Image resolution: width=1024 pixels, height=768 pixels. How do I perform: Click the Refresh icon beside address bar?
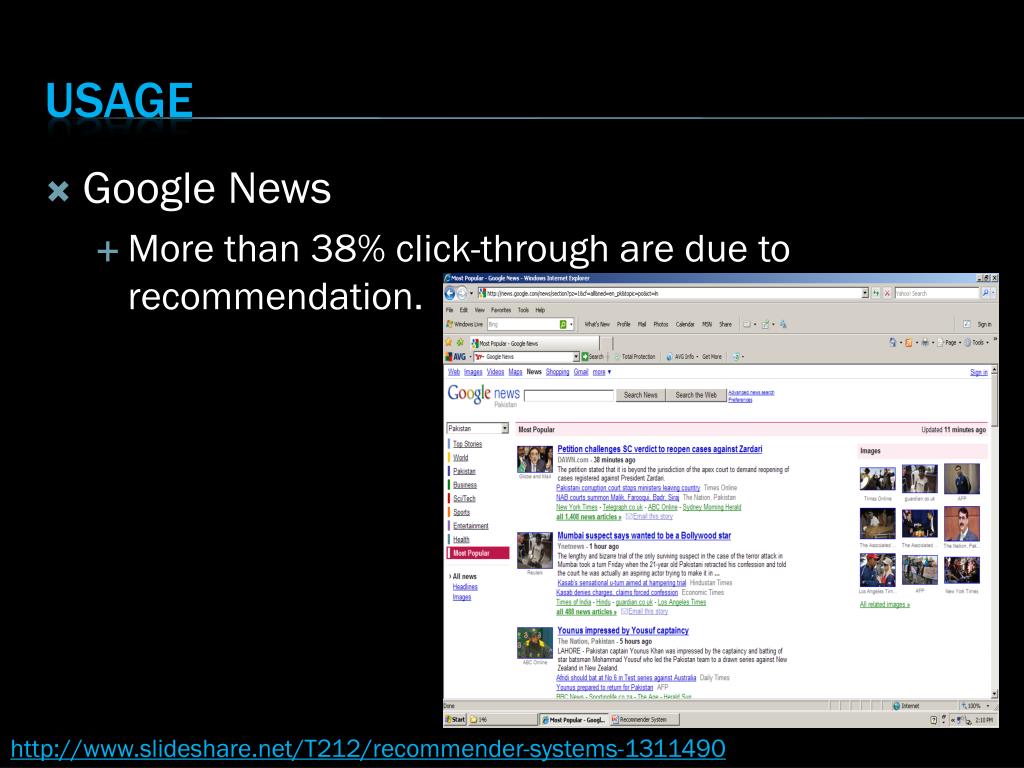click(876, 294)
